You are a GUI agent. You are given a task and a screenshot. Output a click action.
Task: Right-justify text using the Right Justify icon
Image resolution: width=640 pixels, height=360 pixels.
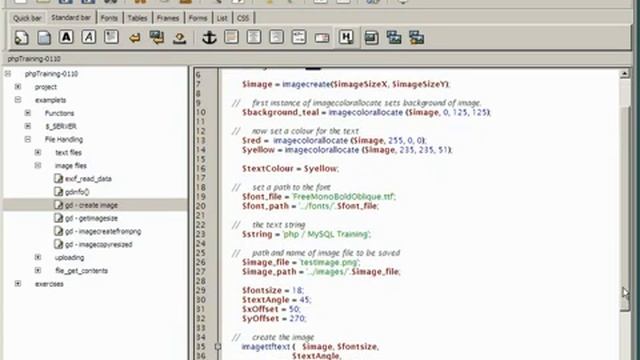pyautogui.click(x=276, y=38)
